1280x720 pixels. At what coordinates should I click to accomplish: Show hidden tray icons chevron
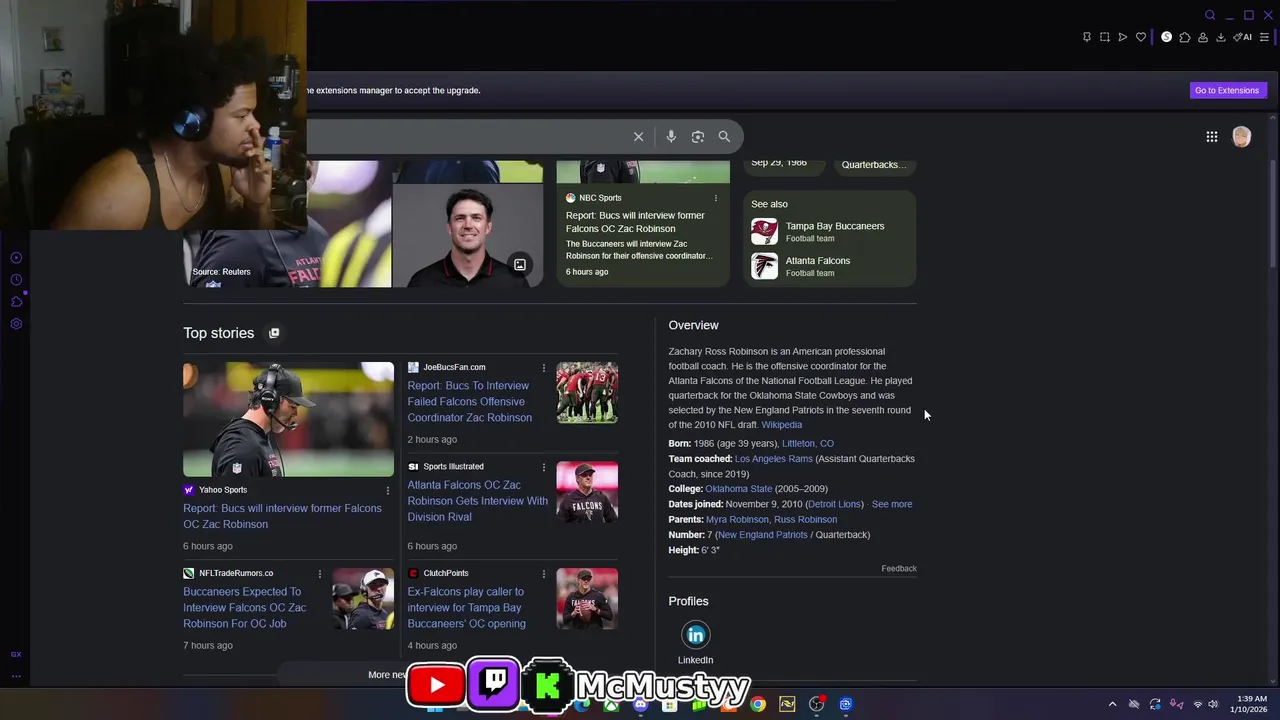pyautogui.click(x=1112, y=704)
